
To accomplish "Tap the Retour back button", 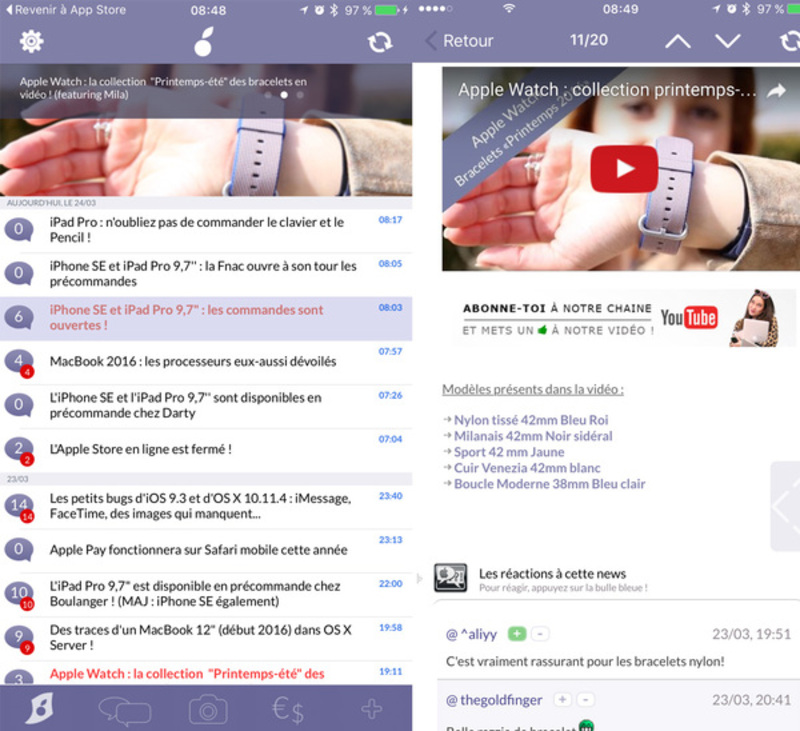I will pyautogui.click(x=460, y=41).
